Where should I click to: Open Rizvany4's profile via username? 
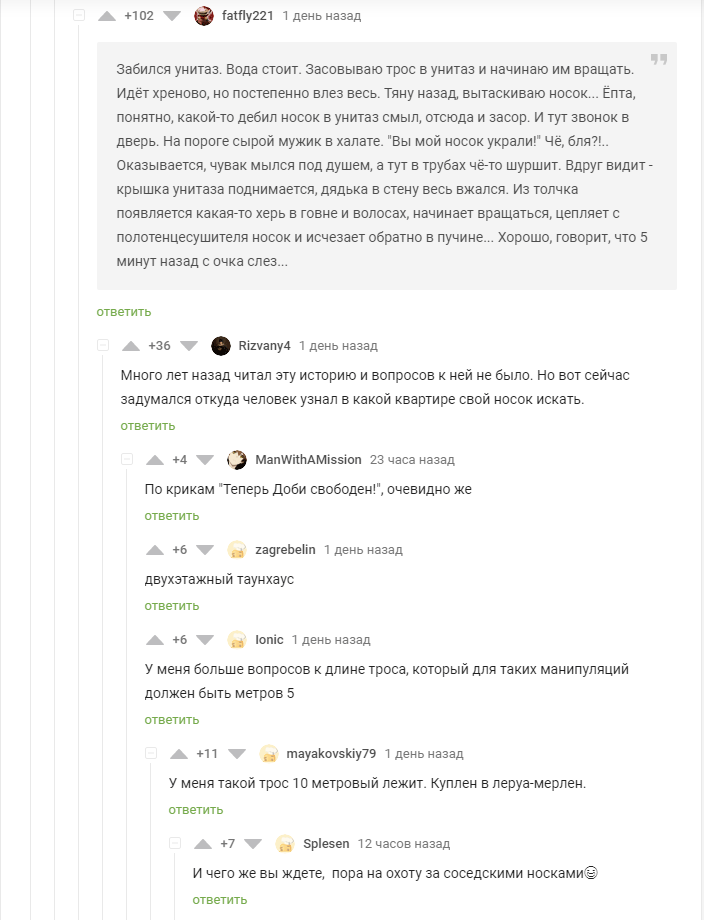[x=264, y=346]
